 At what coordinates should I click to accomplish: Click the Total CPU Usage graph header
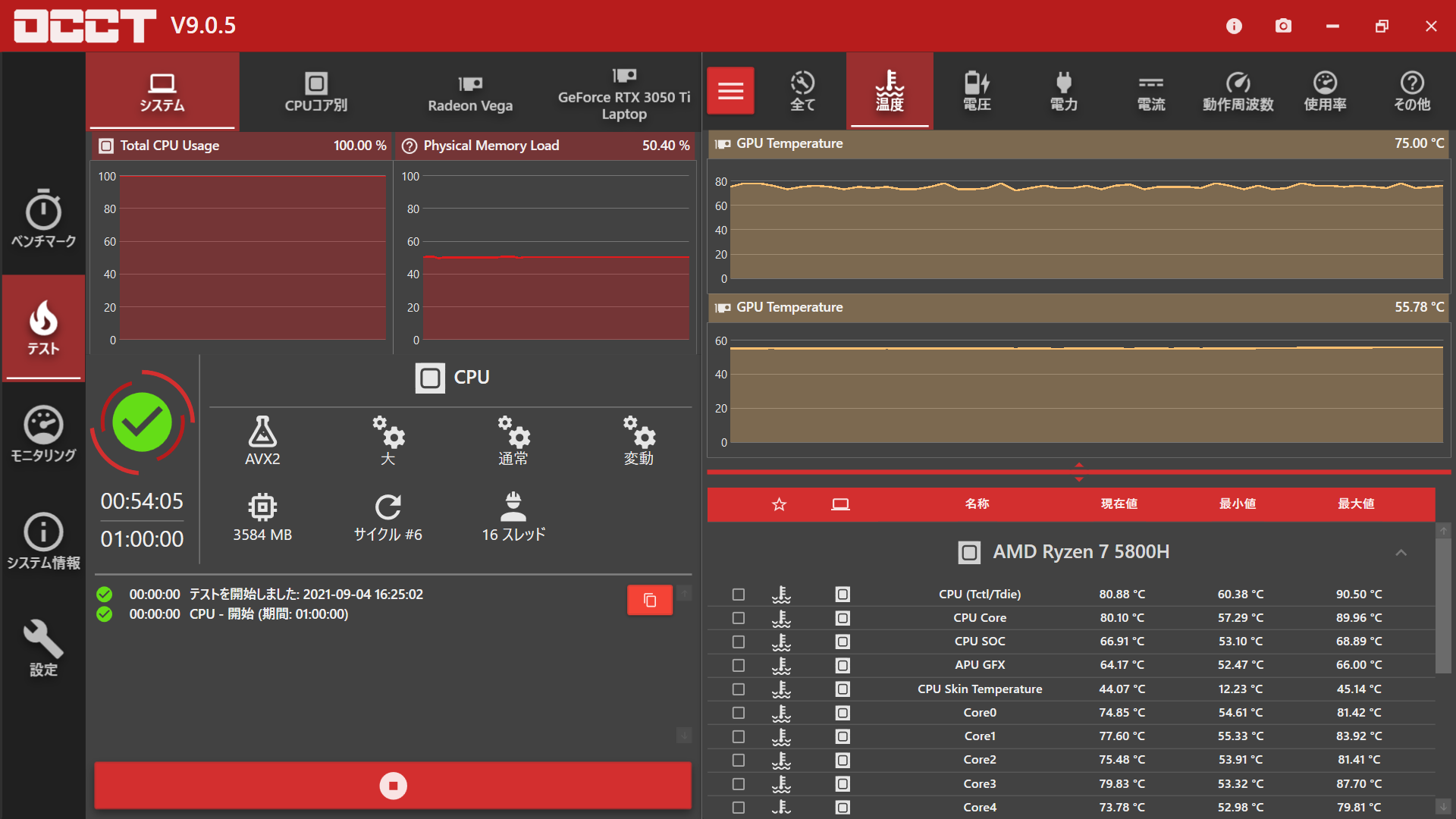tap(242, 146)
